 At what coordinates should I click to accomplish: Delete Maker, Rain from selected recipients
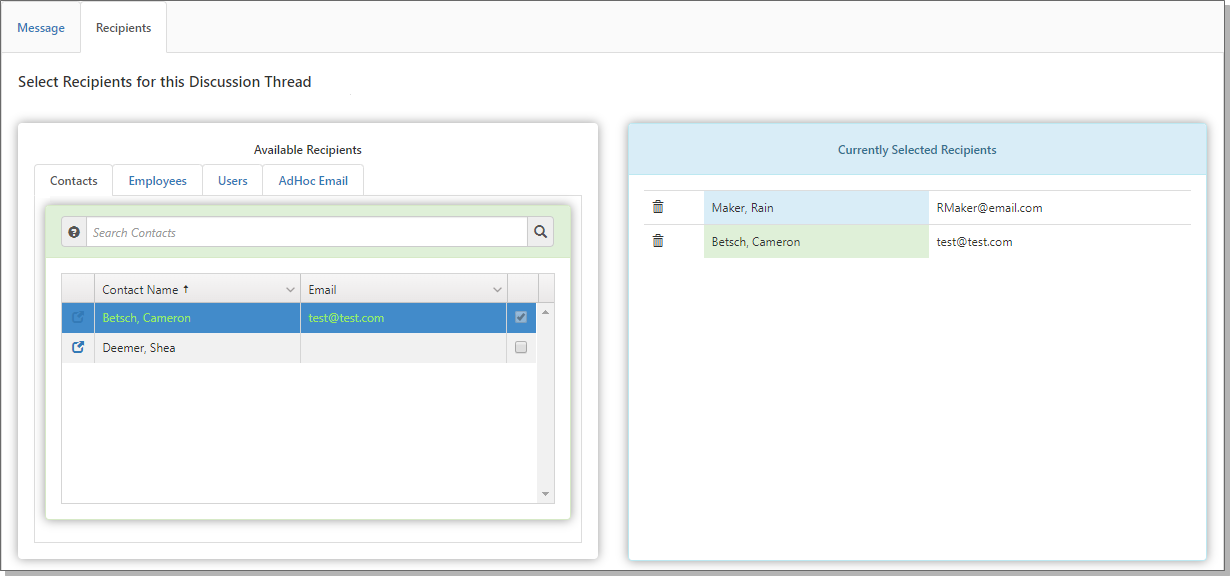pos(658,207)
